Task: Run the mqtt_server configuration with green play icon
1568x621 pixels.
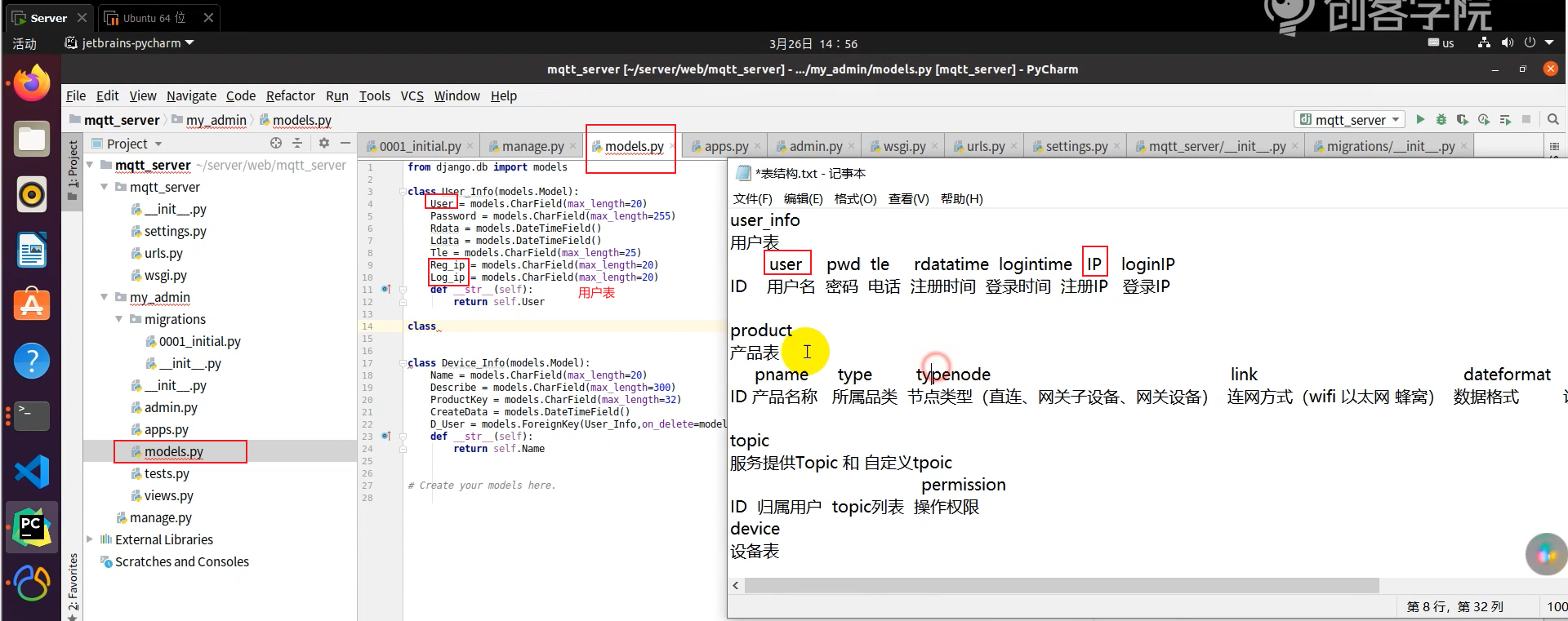Action: pyautogui.click(x=1420, y=119)
